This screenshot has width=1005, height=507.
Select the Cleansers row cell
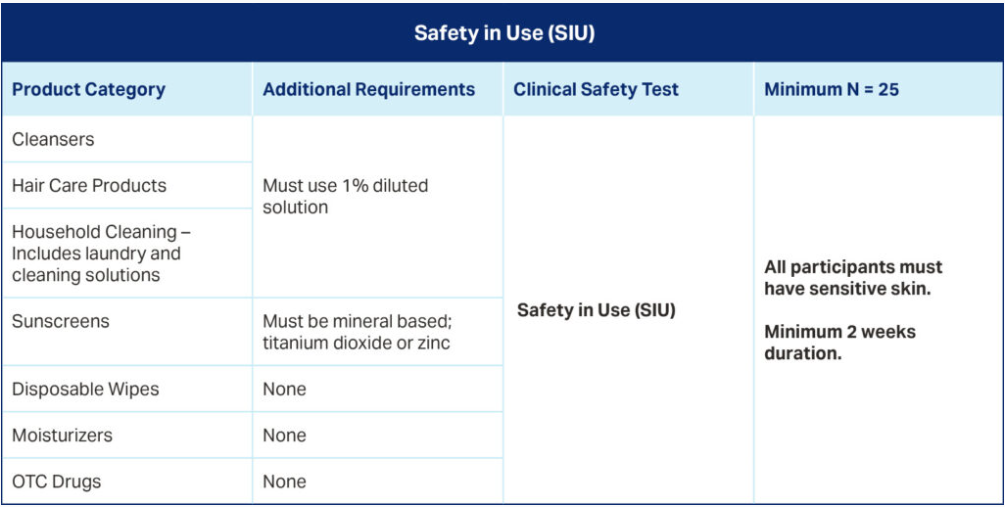(x=53, y=139)
